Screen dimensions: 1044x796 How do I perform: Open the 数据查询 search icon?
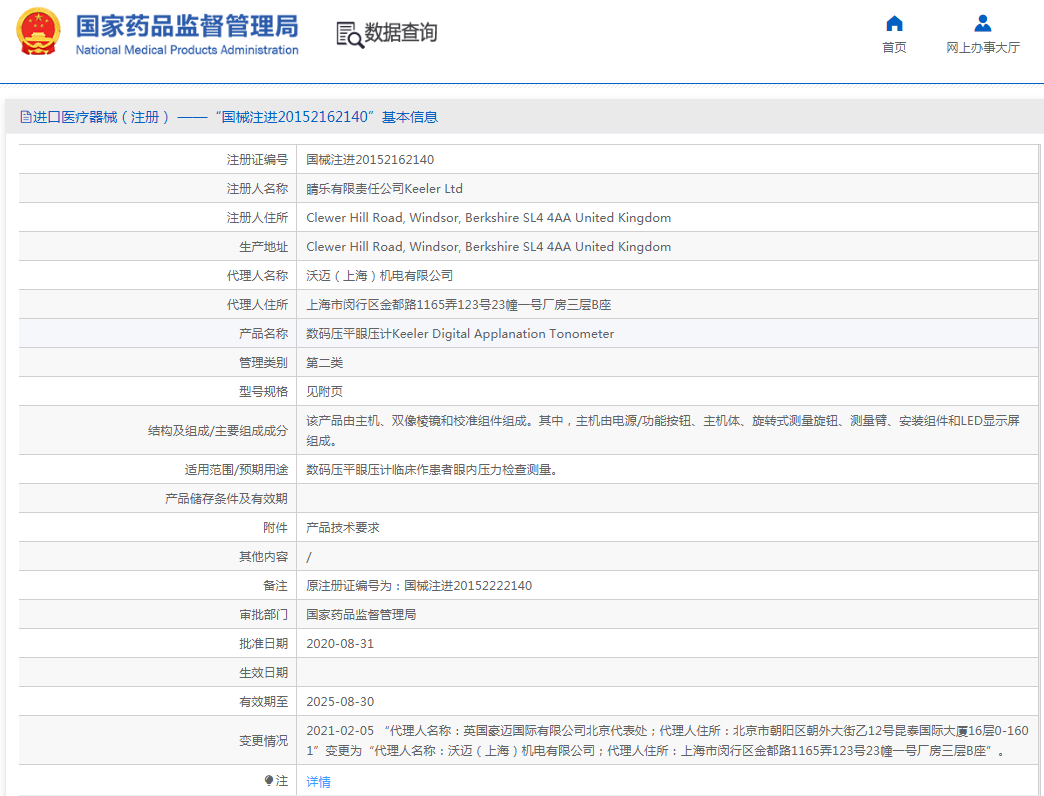pos(350,35)
